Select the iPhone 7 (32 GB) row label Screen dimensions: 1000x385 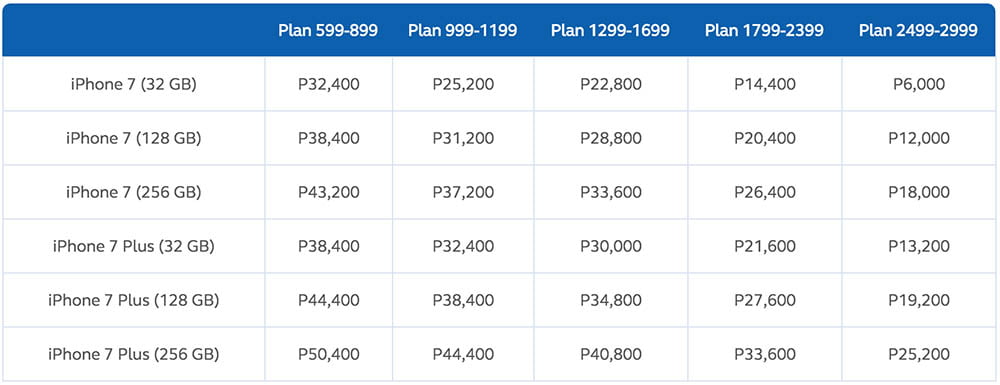[x=133, y=84]
